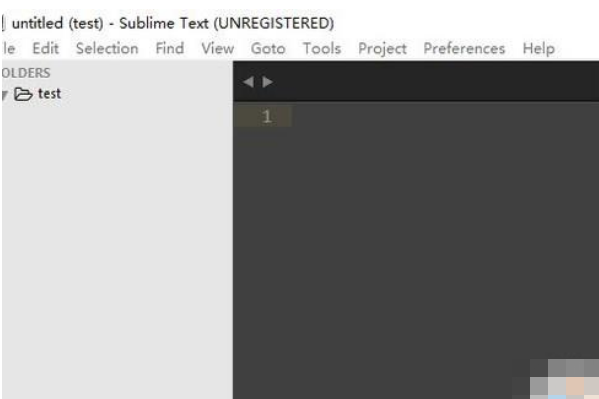Click the open folder icon beside test

[23, 94]
